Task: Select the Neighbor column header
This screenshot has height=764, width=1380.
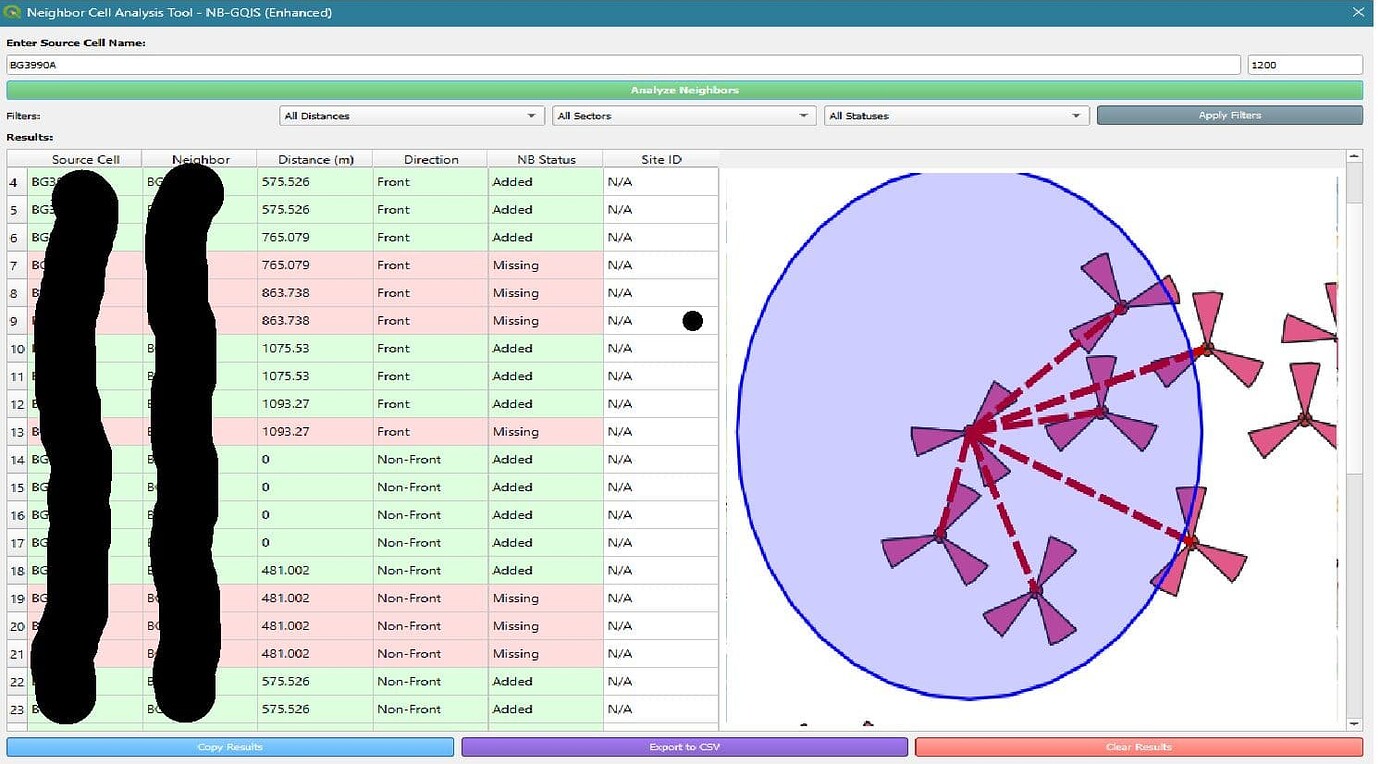Action: click(200, 159)
